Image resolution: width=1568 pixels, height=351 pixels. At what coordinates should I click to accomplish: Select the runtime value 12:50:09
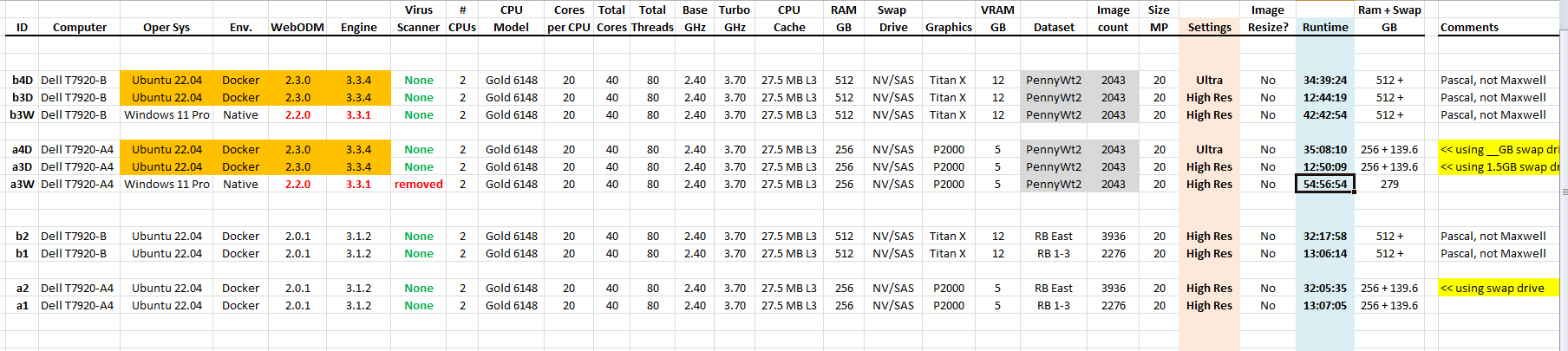click(1324, 166)
